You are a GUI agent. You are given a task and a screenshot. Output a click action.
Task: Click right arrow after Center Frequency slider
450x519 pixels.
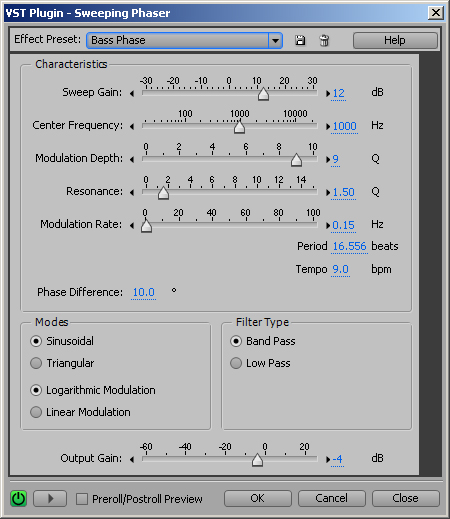[x=328, y=127]
